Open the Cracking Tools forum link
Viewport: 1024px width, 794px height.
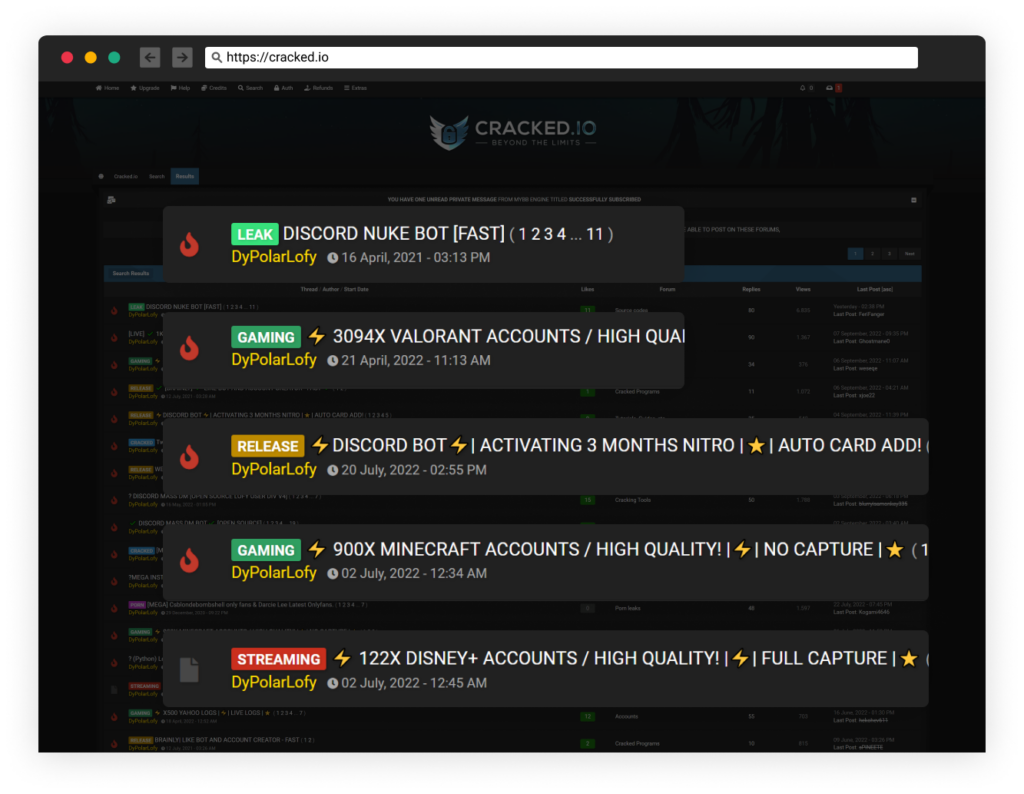(633, 500)
